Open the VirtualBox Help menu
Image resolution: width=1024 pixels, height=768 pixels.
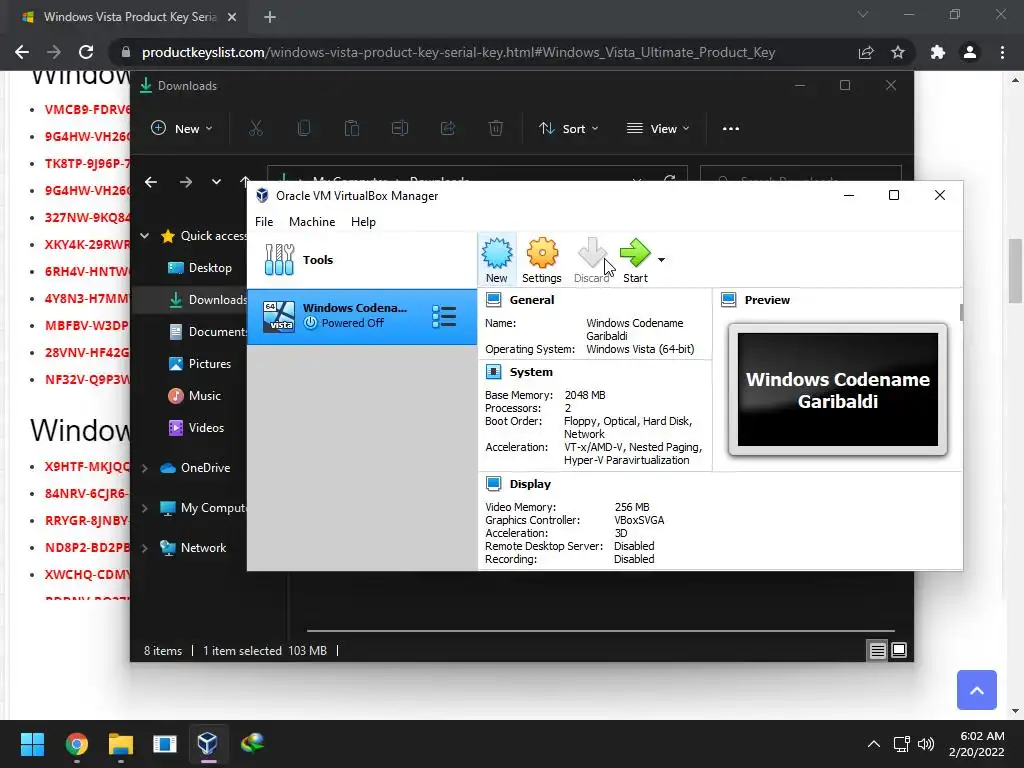pos(363,221)
